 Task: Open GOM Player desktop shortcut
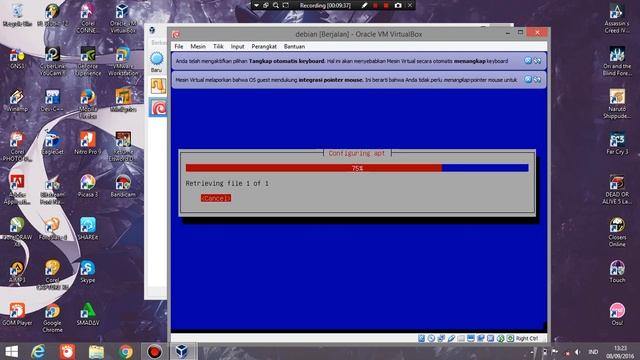17,315
